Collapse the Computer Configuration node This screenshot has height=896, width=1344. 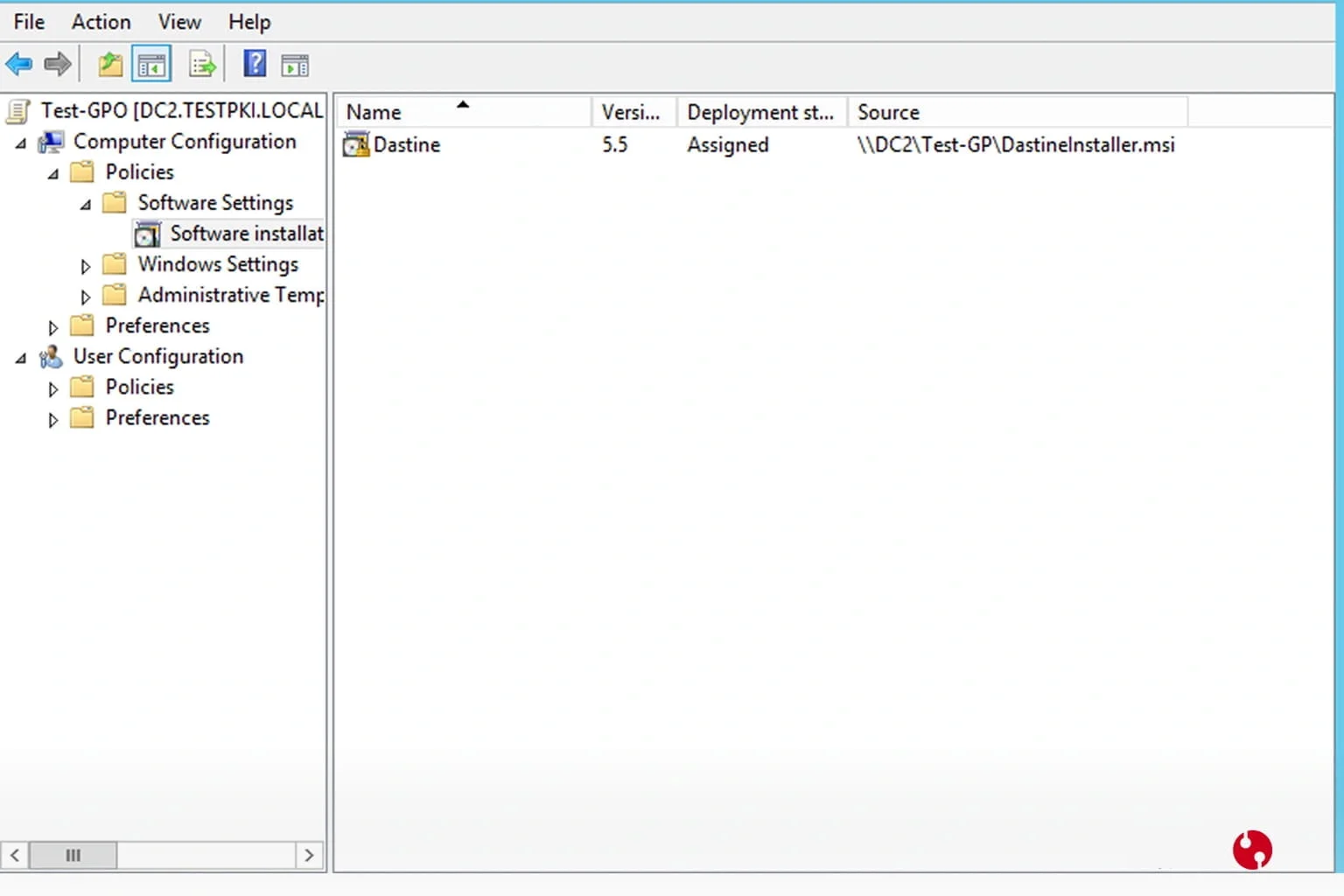(21, 143)
